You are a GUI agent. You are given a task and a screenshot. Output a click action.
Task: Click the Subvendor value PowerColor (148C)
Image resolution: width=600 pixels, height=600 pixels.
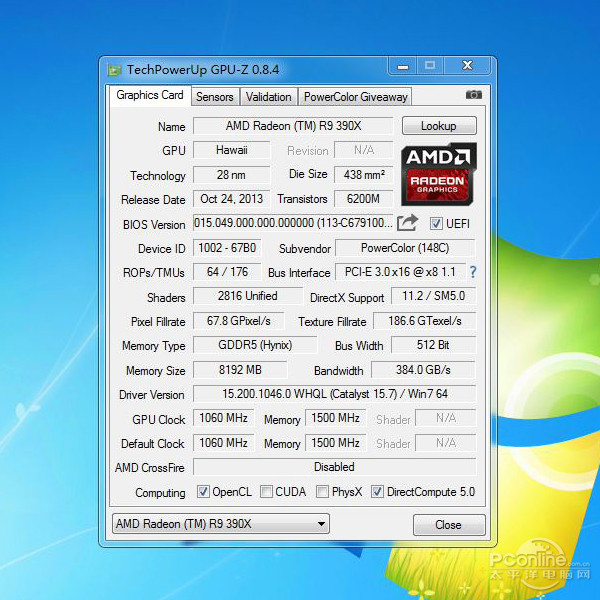coord(405,248)
